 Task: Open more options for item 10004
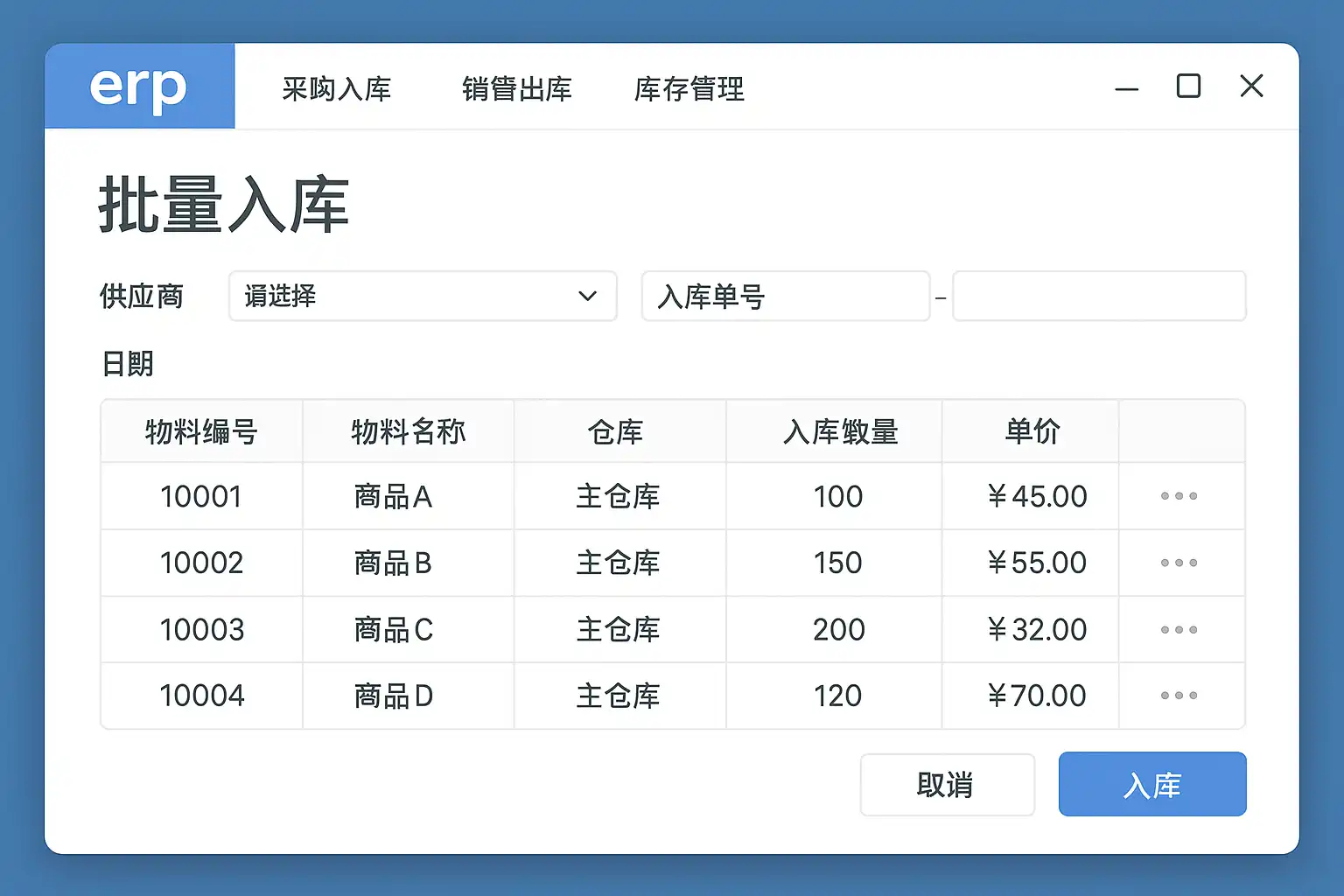tap(1179, 696)
